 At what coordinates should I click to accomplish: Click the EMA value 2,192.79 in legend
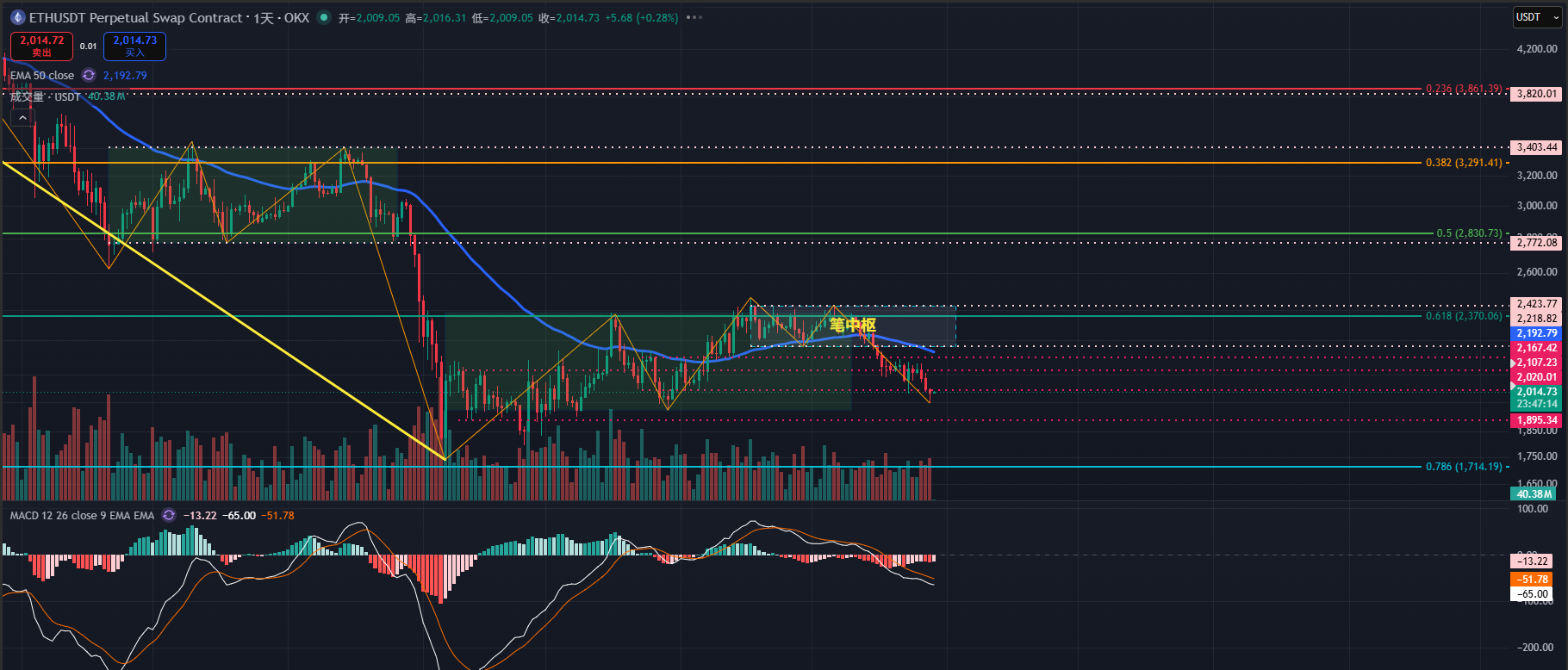pos(125,76)
